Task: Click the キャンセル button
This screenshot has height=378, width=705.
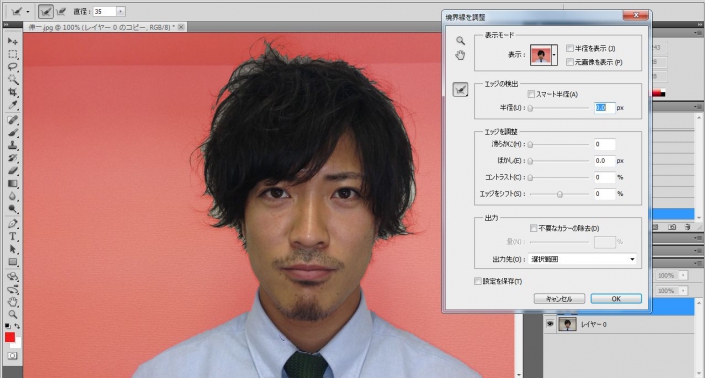Action: pos(559,298)
